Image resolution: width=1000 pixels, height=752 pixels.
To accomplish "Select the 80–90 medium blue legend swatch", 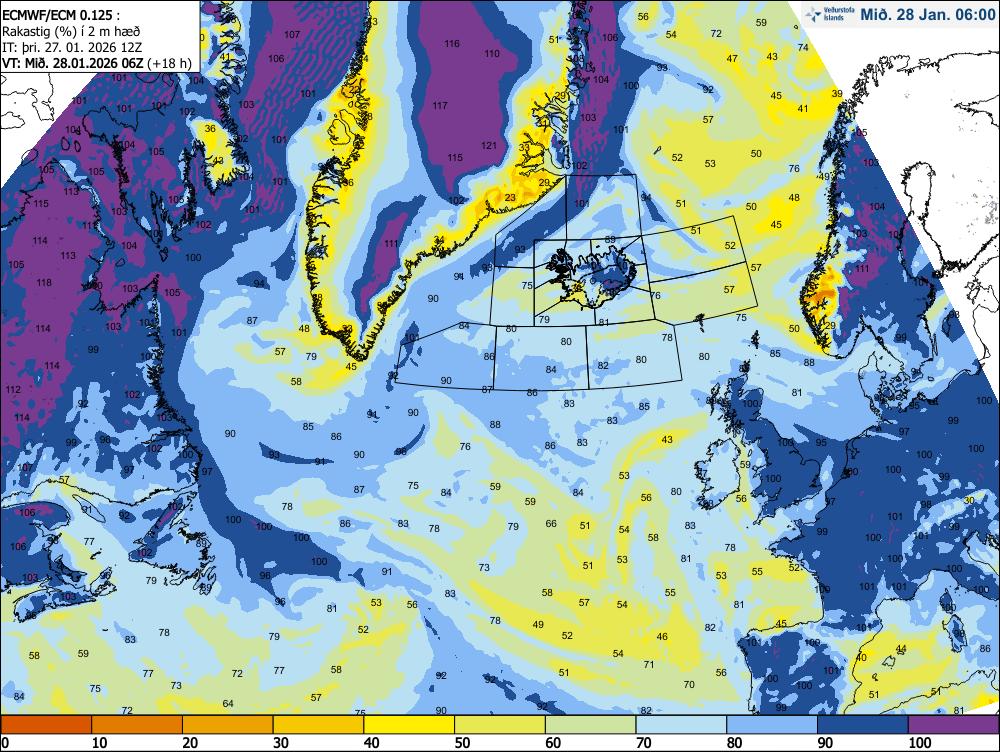I will click(x=772, y=725).
